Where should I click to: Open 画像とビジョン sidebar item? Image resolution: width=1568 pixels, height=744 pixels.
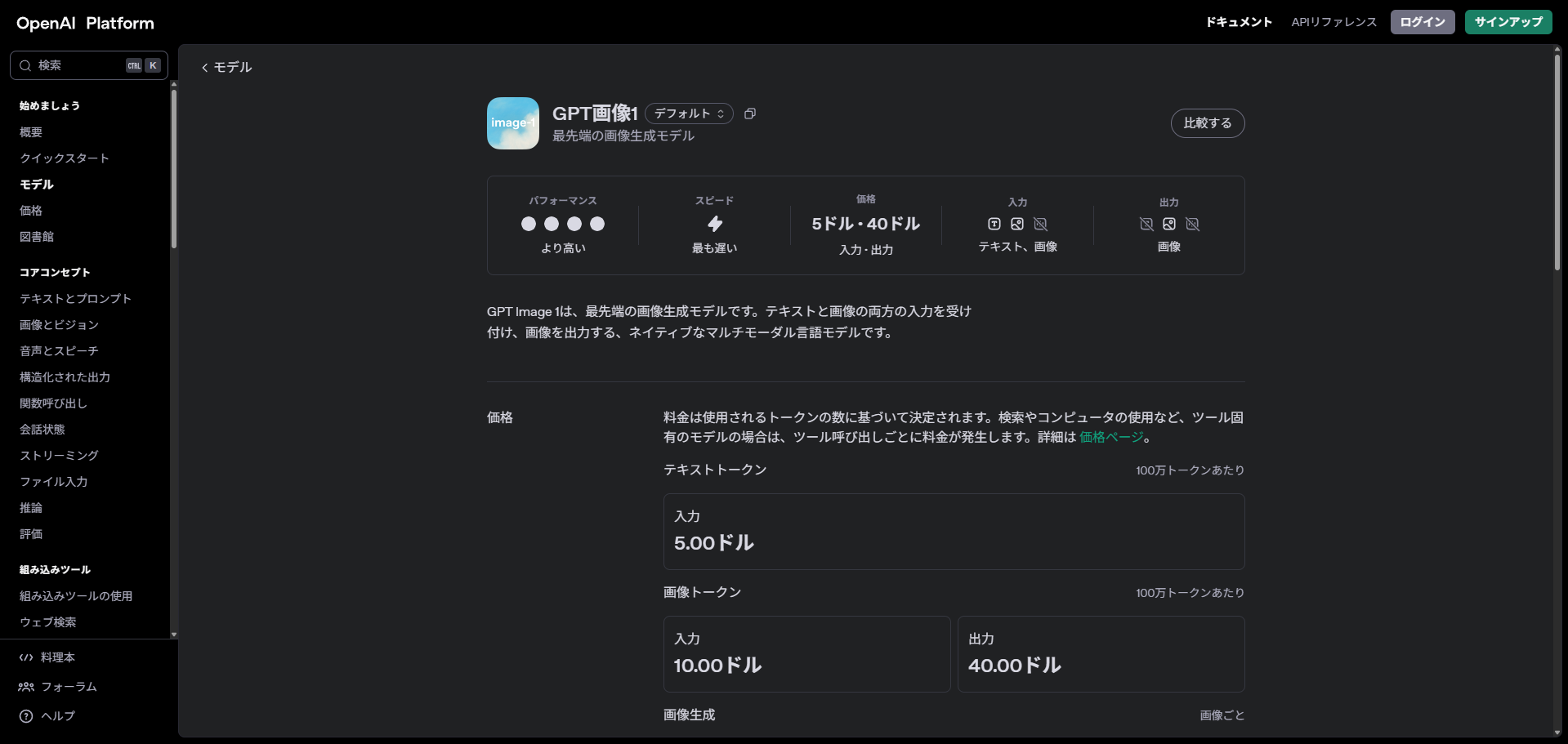tap(59, 325)
